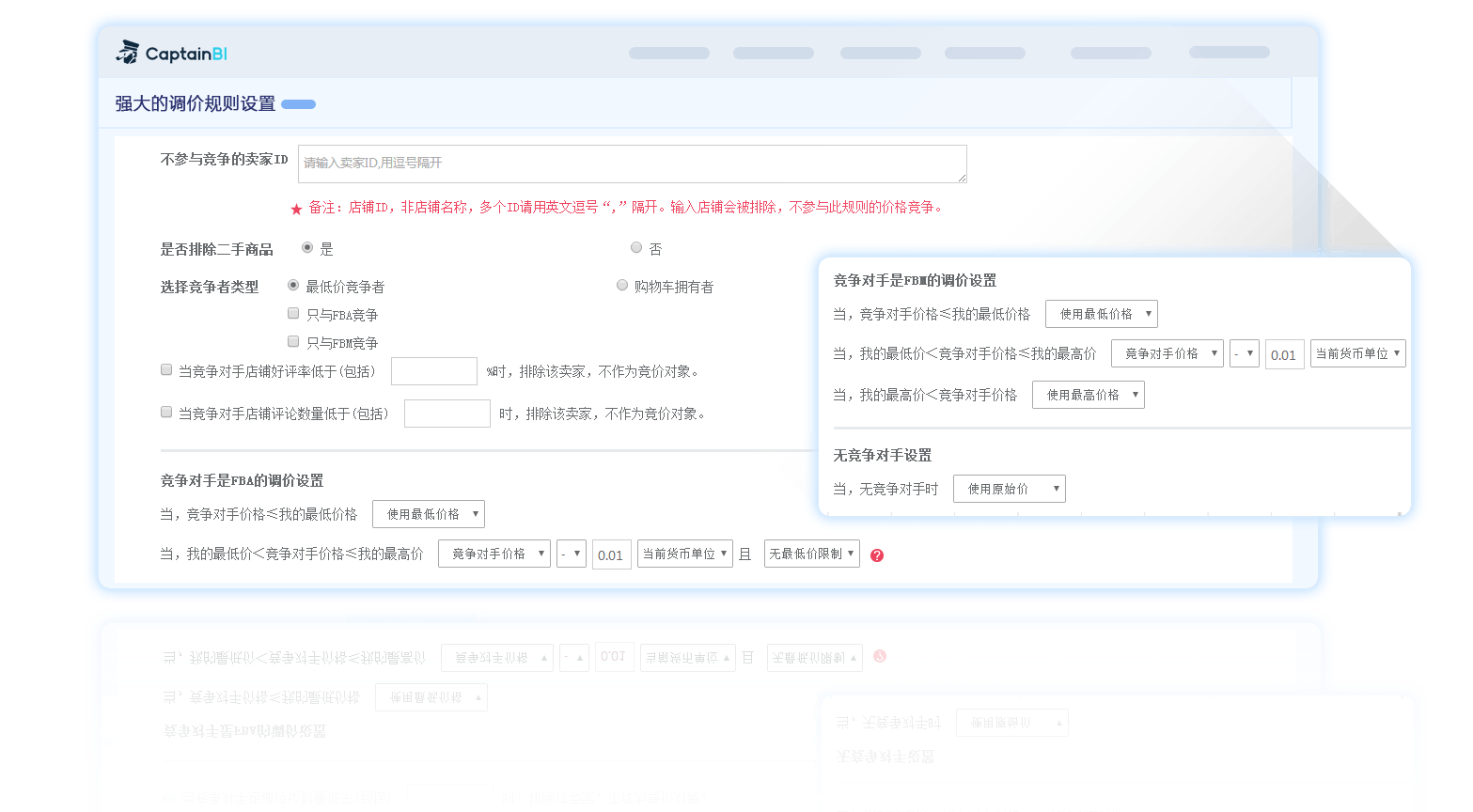Click FBM 0.01 amount field
The image size is (1473, 812).
[1285, 354]
